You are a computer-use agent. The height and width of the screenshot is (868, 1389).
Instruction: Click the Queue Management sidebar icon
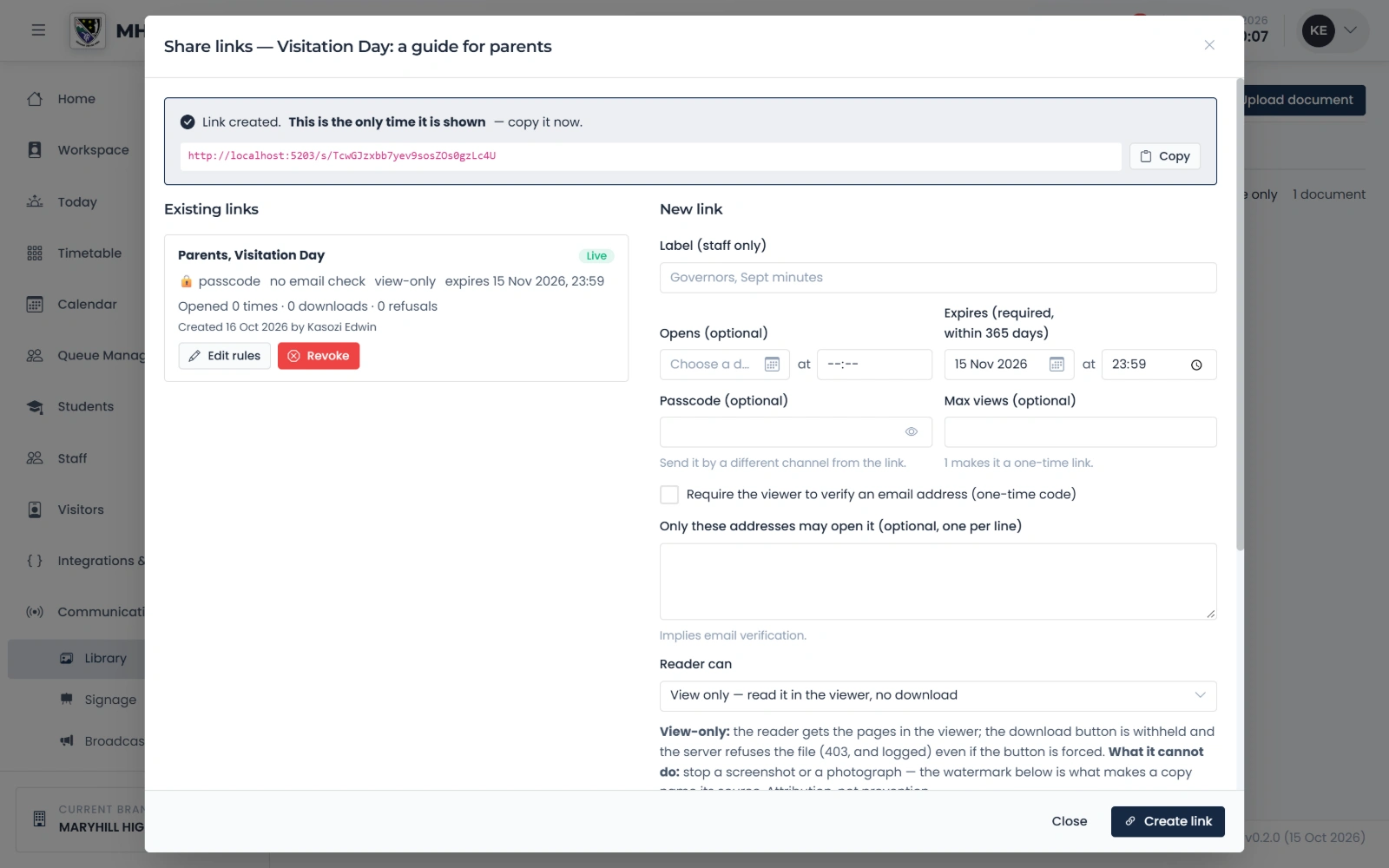(35, 356)
